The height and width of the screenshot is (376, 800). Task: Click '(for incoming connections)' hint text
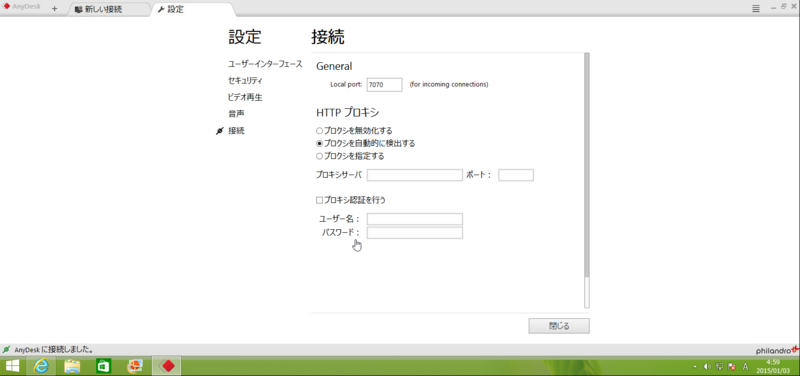point(448,85)
